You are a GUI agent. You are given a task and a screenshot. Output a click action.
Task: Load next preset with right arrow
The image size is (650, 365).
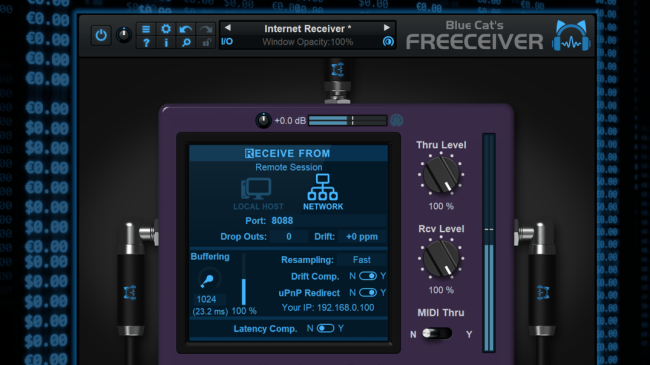click(x=387, y=28)
